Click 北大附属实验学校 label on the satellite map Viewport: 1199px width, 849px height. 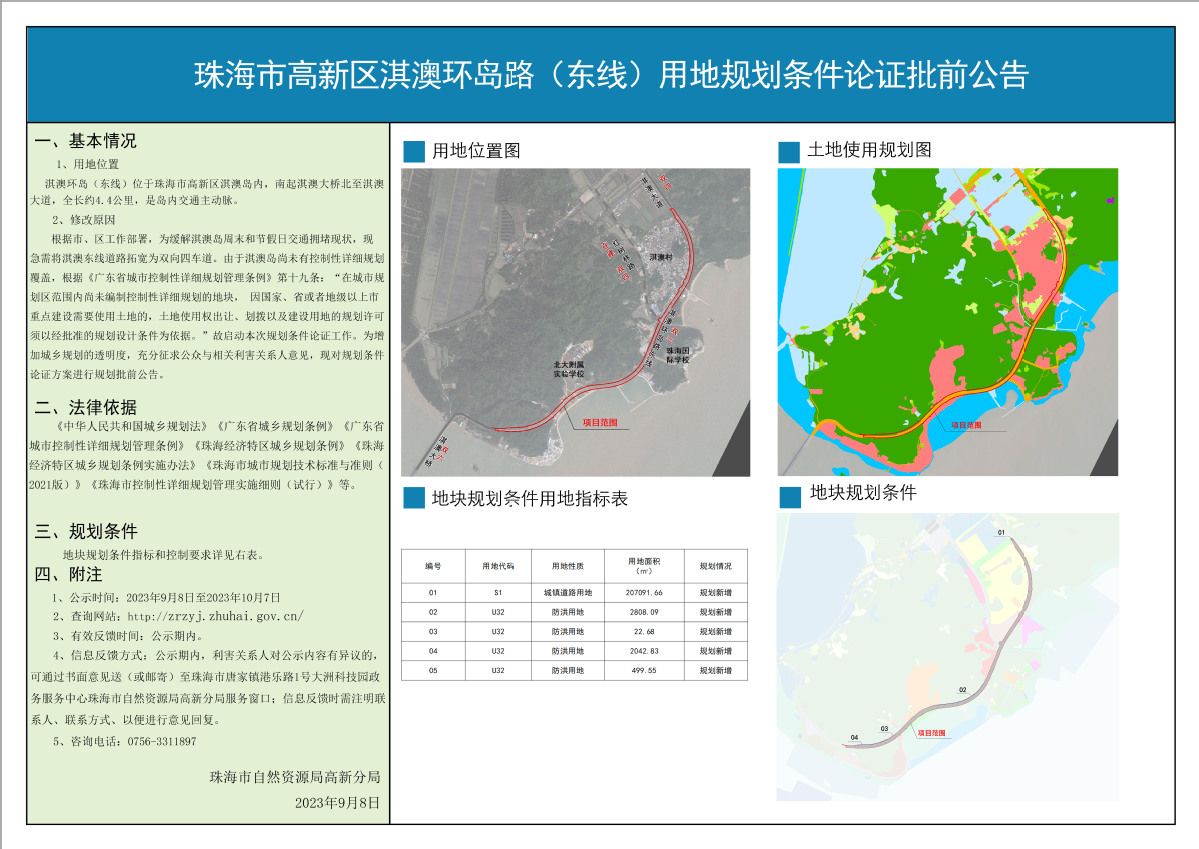click(569, 369)
